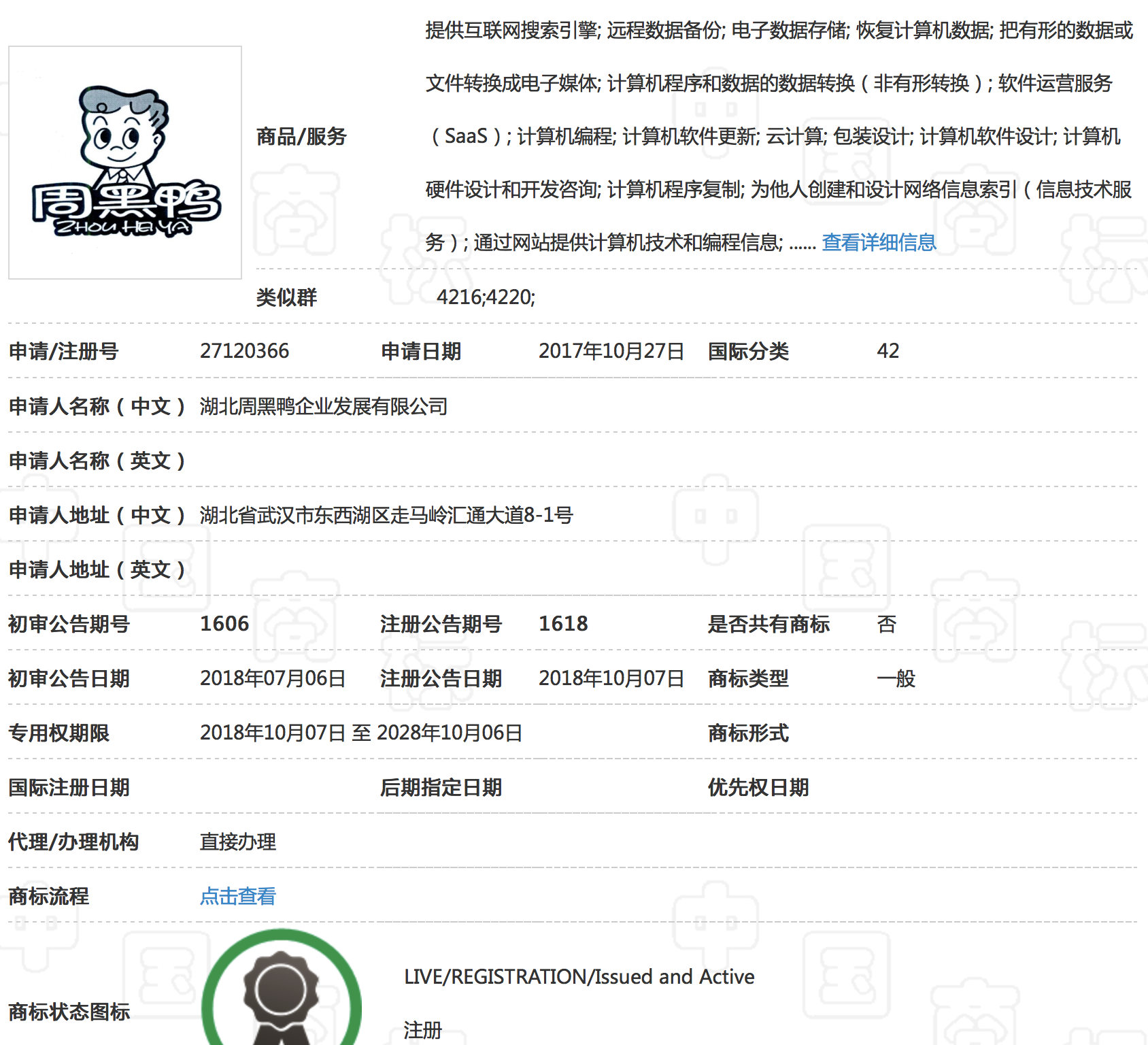Viewport: 1148px width, 1045px height.
Task: Click the international class value 42
Action: (888, 351)
